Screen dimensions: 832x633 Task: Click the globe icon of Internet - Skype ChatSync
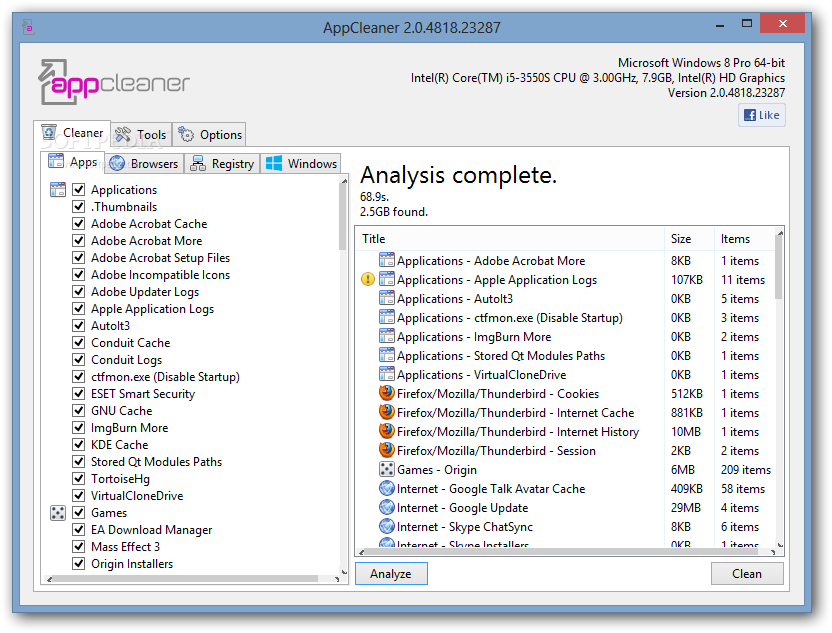point(387,526)
